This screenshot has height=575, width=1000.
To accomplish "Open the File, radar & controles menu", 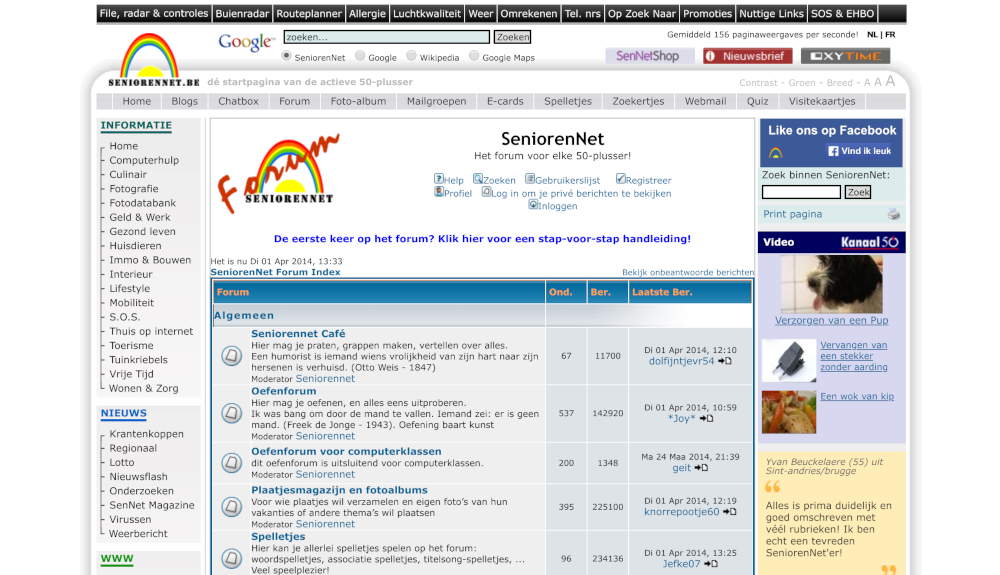I will point(154,14).
